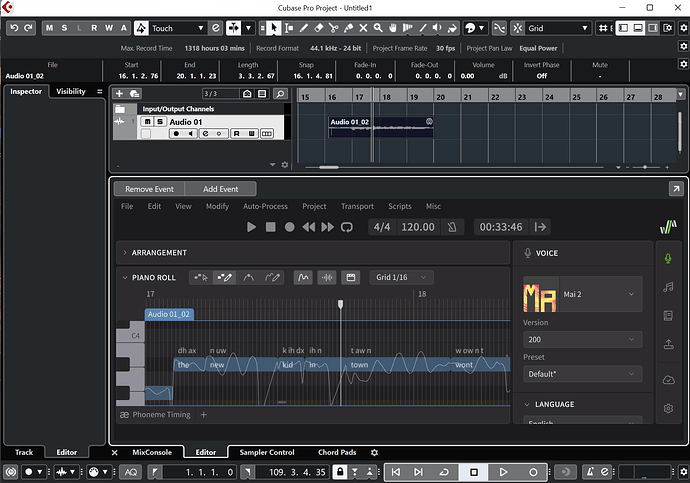
Task: Select the Mute X tool
Action: tap(363, 28)
